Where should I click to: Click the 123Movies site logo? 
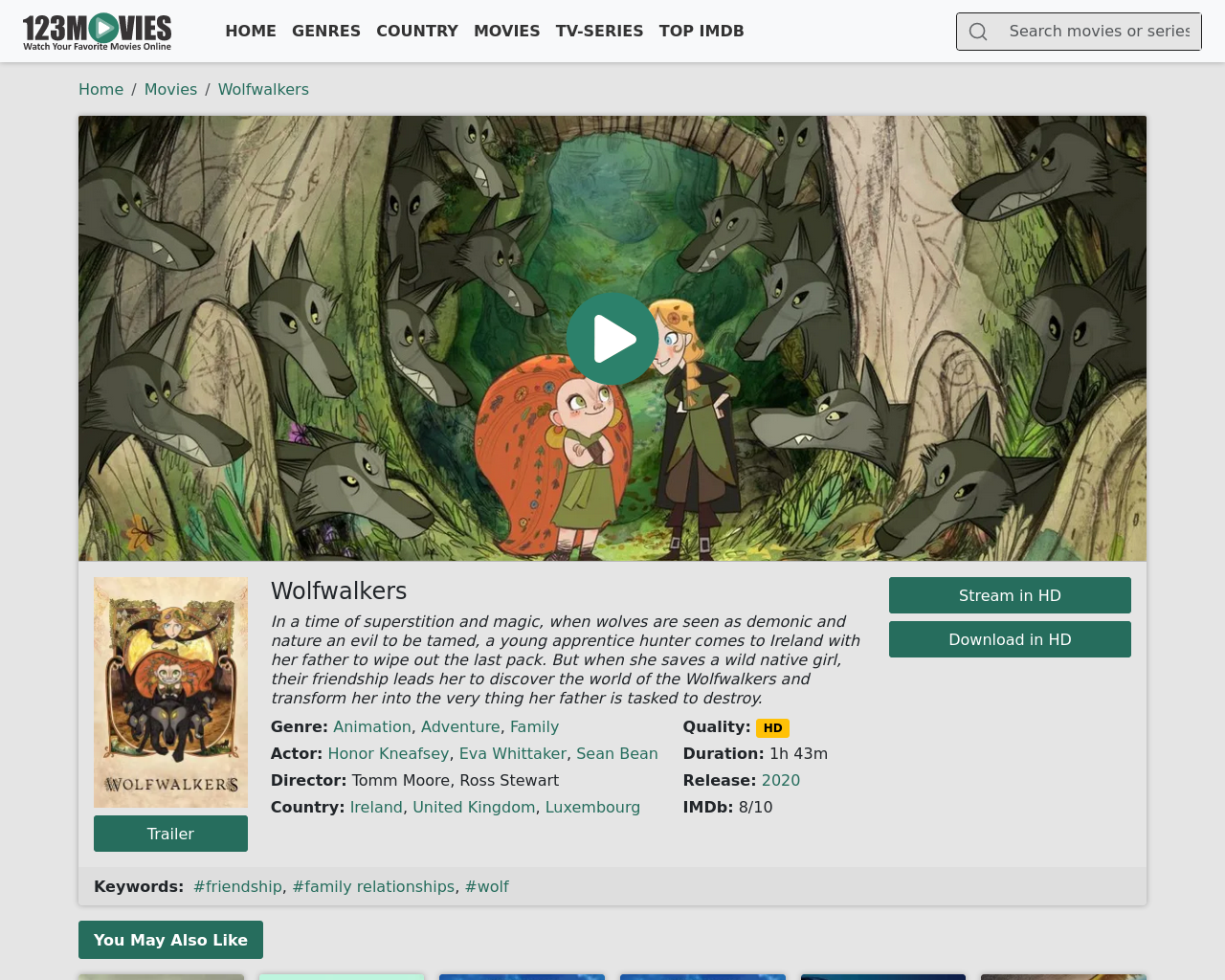click(97, 32)
